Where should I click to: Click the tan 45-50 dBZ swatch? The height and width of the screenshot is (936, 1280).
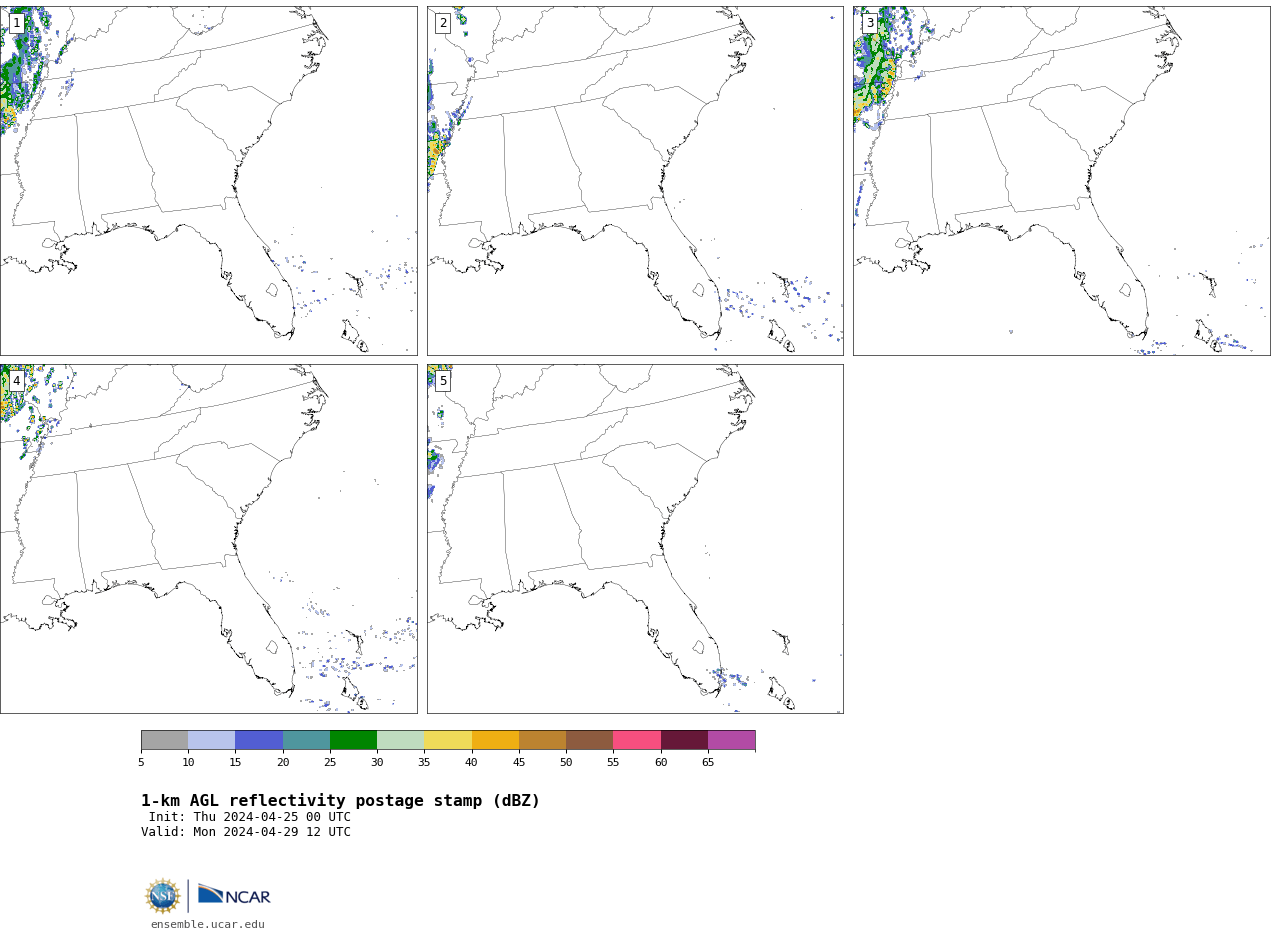[543, 740]
